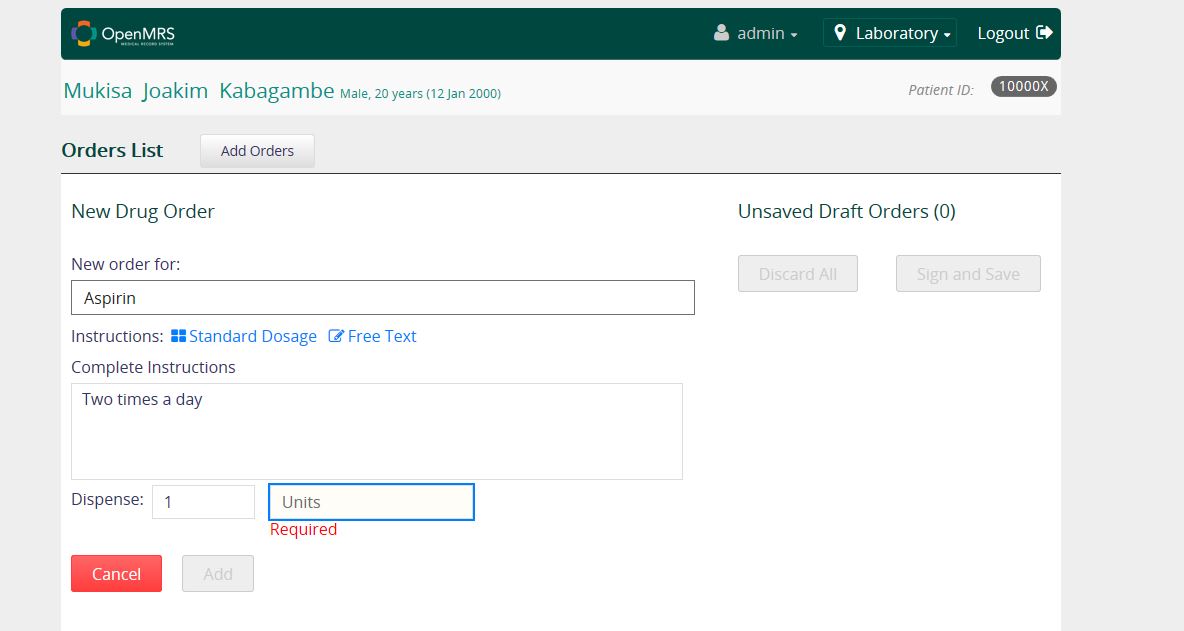
Task: Click the patient ID badge 10000X
Action: 1023,87
